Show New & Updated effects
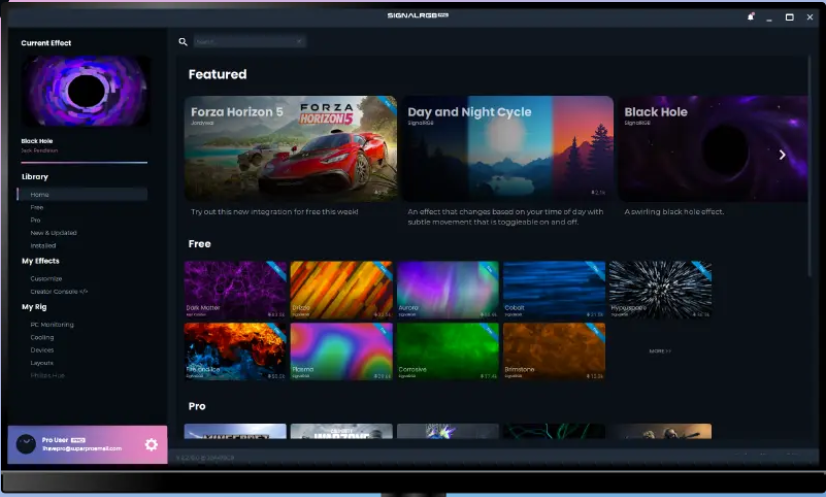The height and width of the screenshot is (497, 826). tap(53, 233)
